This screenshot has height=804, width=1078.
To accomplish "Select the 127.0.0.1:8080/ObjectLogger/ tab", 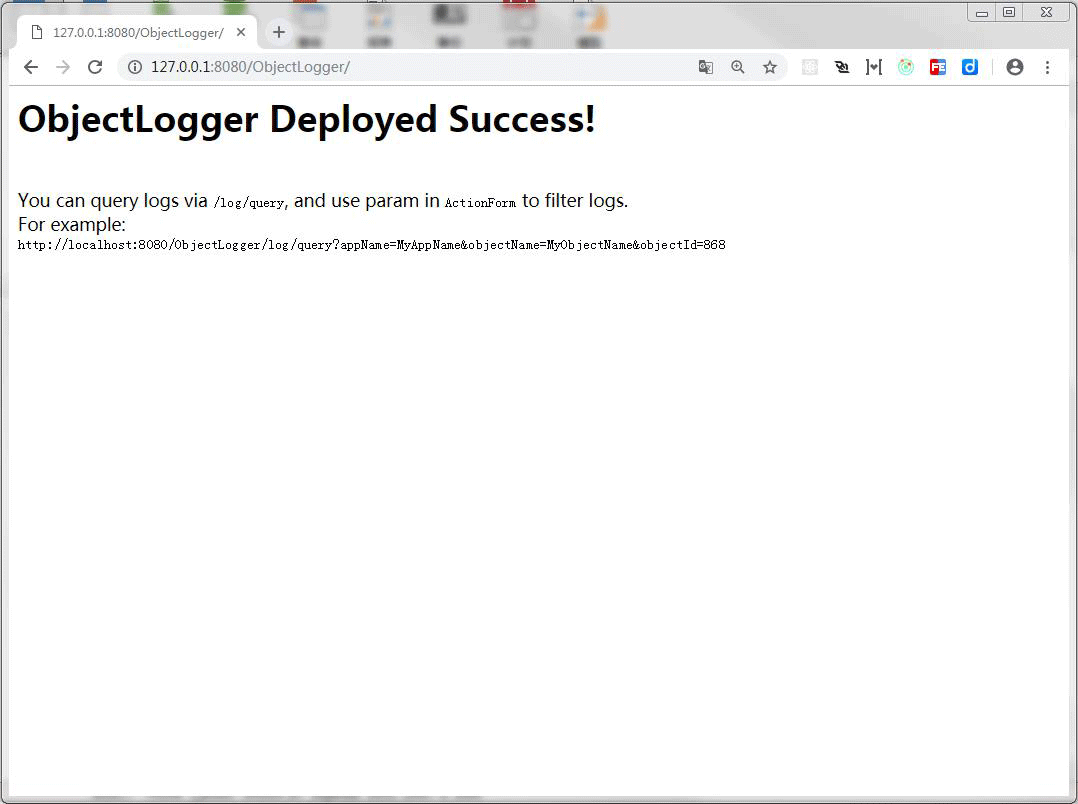I will (138, 32).
